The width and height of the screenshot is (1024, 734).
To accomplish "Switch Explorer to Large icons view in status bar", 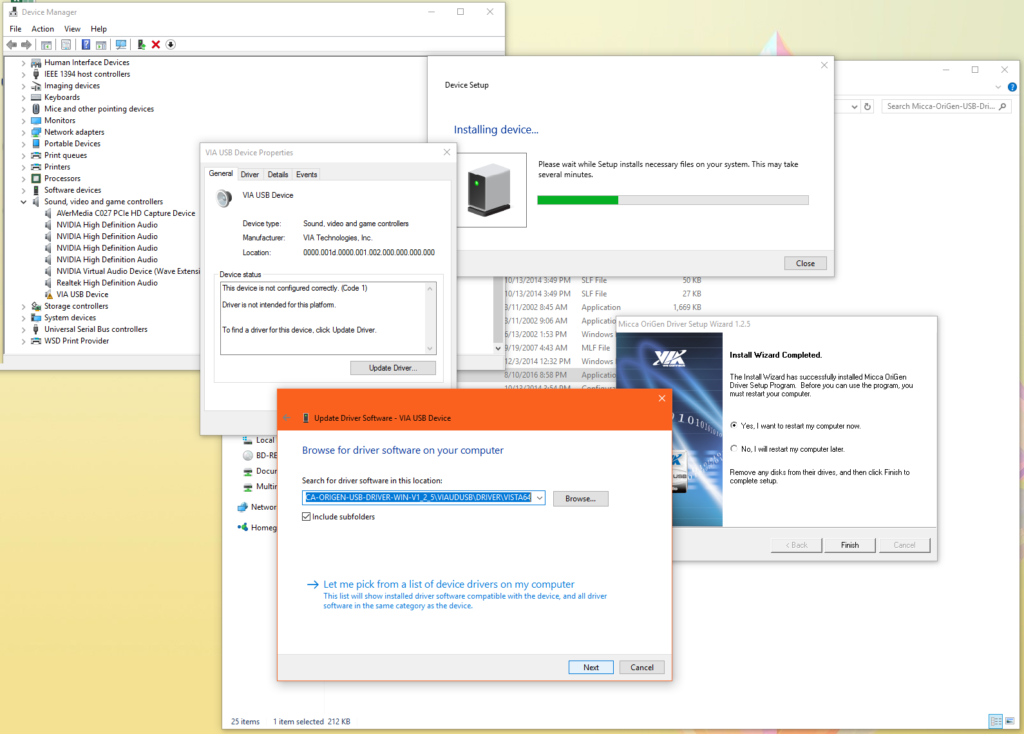I will pyautogui.click(x=1010, y=721).
